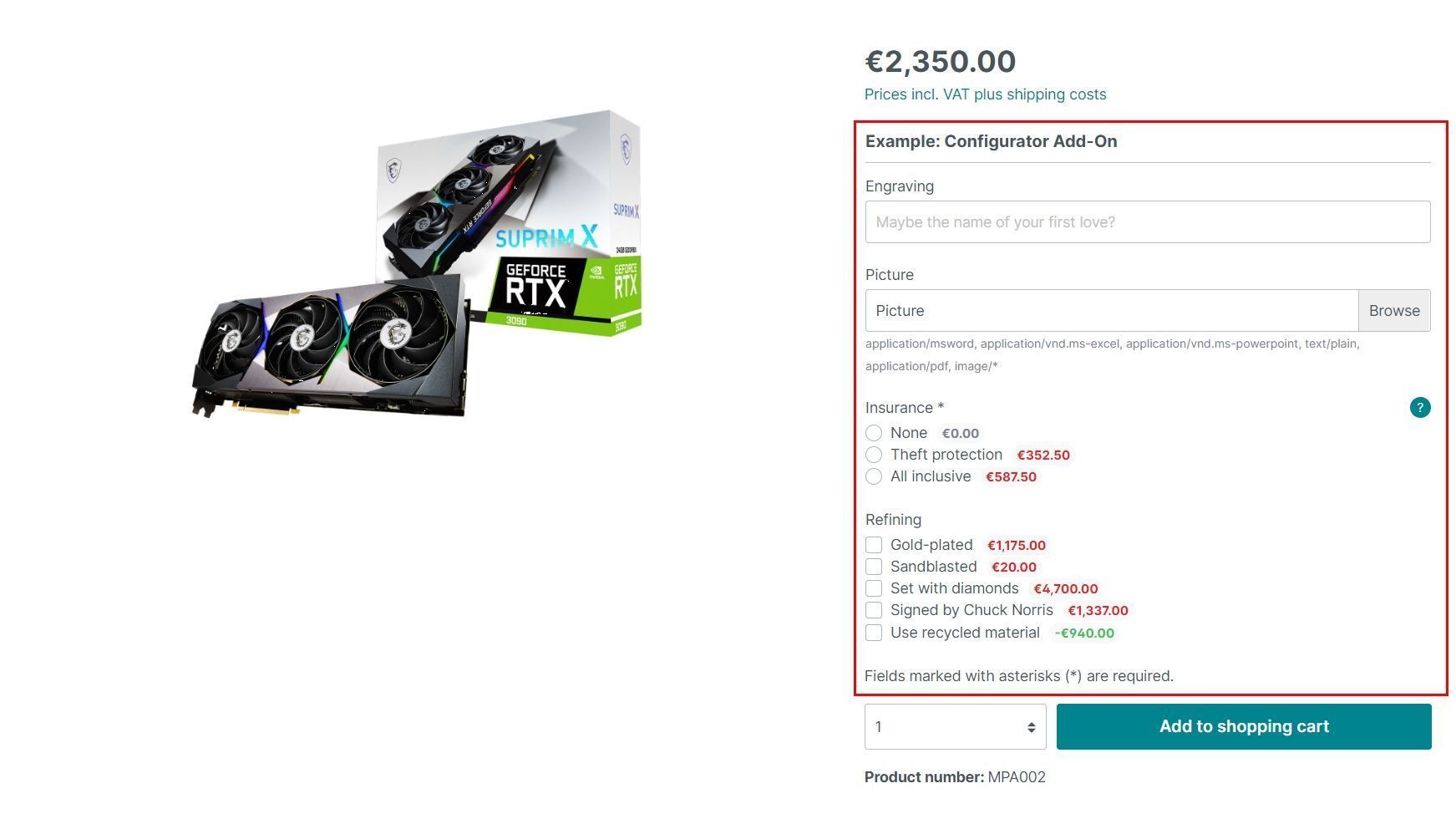Click the MSI RTX 3090 product image
The height and width of the screenshot is (814, 1456).
[x=416, y=264]
